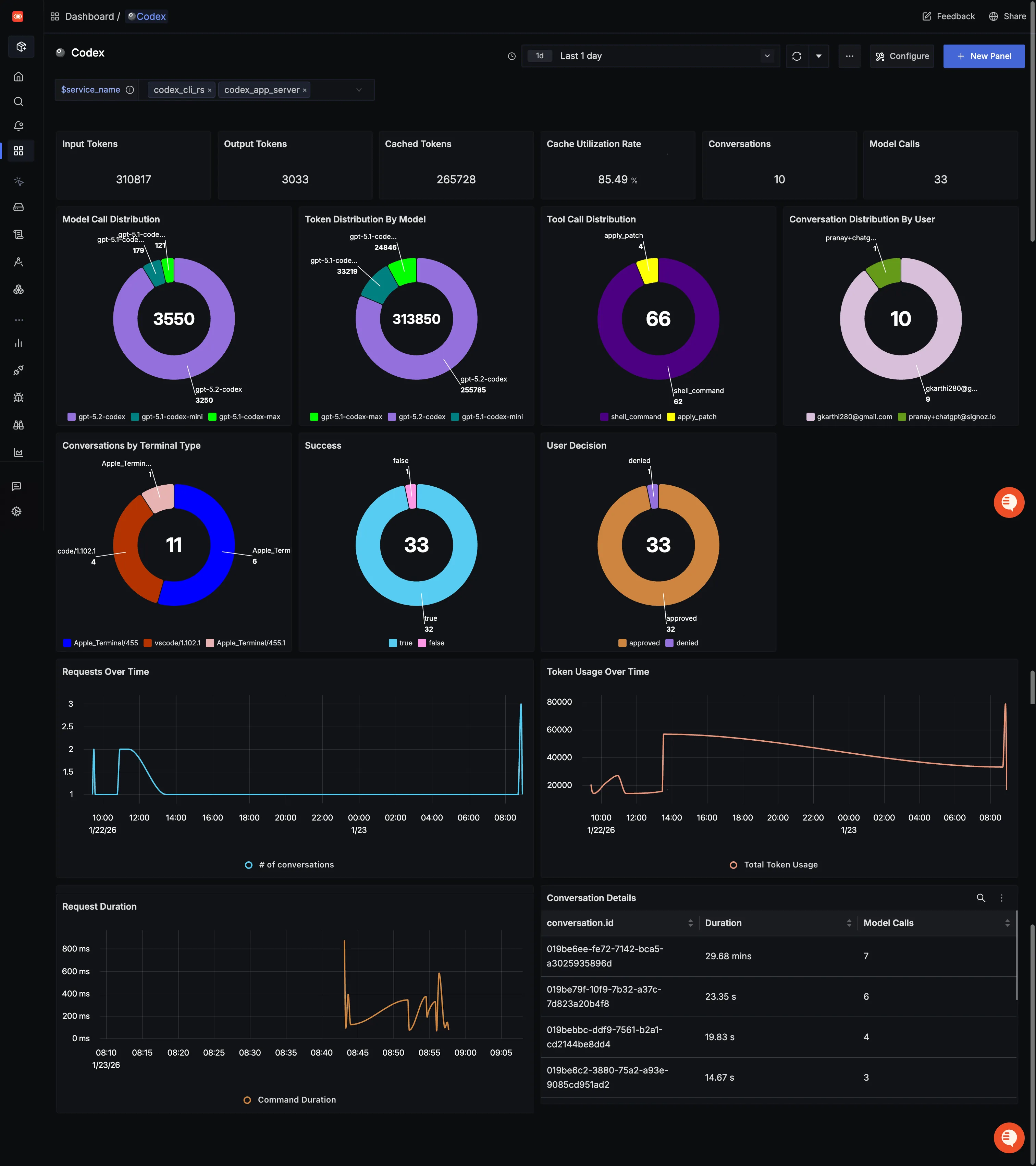1036x1166 pixels.
Task: Click search icon in Conversation Details panel
Action: pyautogui.click(x=981, y=898)
